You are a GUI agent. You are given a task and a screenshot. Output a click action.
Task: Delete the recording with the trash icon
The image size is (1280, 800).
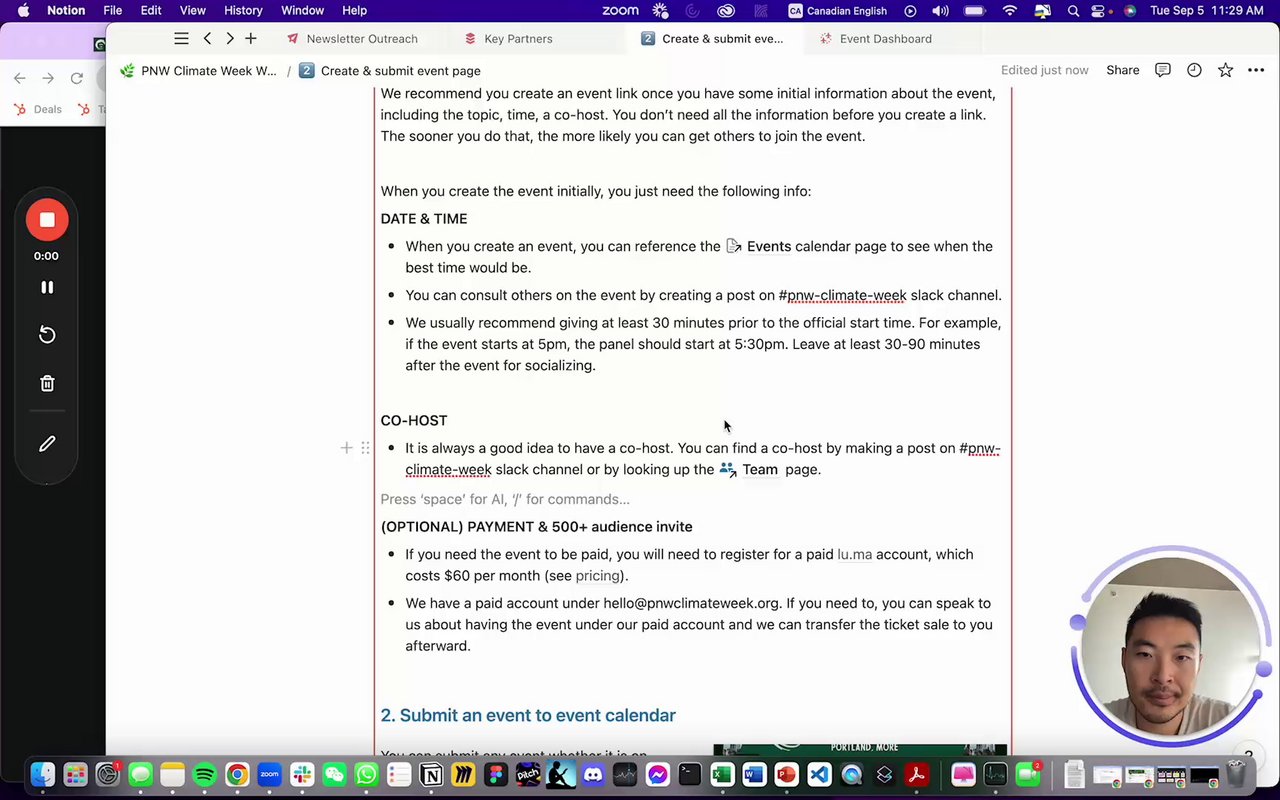[47, 384]
